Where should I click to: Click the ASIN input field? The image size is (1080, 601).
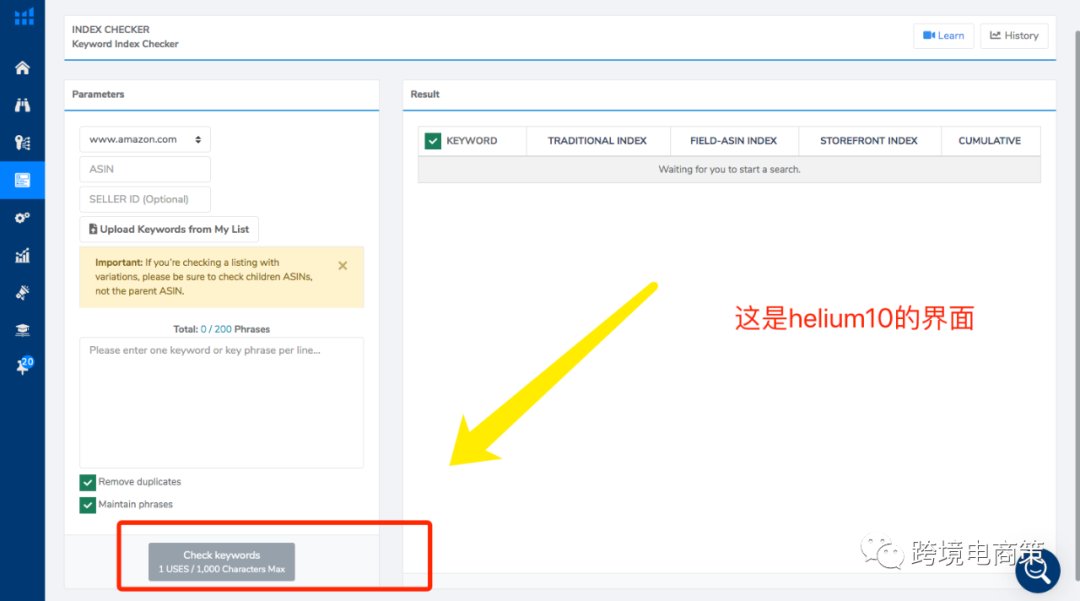tap(145, 169)
